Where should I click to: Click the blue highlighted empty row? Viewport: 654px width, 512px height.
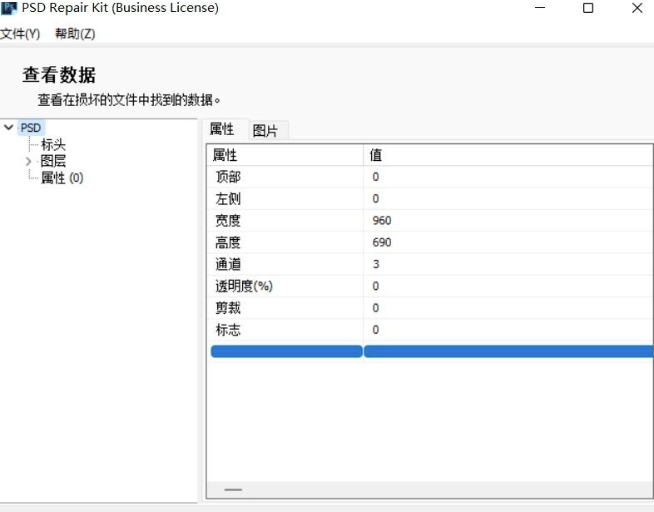[430, 351]
